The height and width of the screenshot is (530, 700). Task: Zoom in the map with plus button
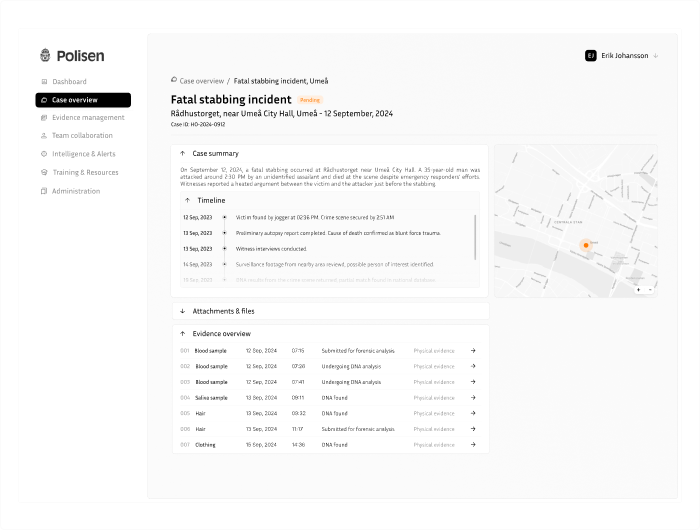[x=639, y=290]
